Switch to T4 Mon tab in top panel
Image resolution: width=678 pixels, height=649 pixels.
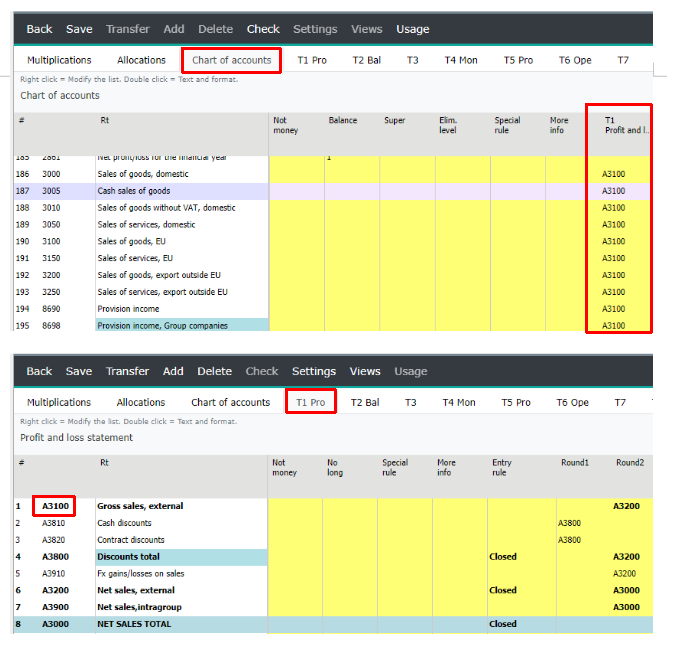pyautogui.click(x=461, y=60)
